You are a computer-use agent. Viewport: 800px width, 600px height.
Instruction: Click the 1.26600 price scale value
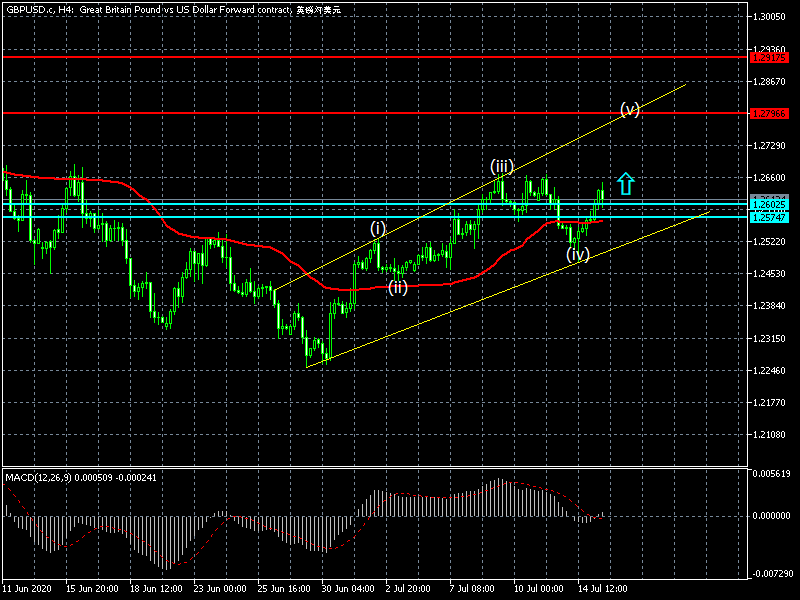point(769,178)
